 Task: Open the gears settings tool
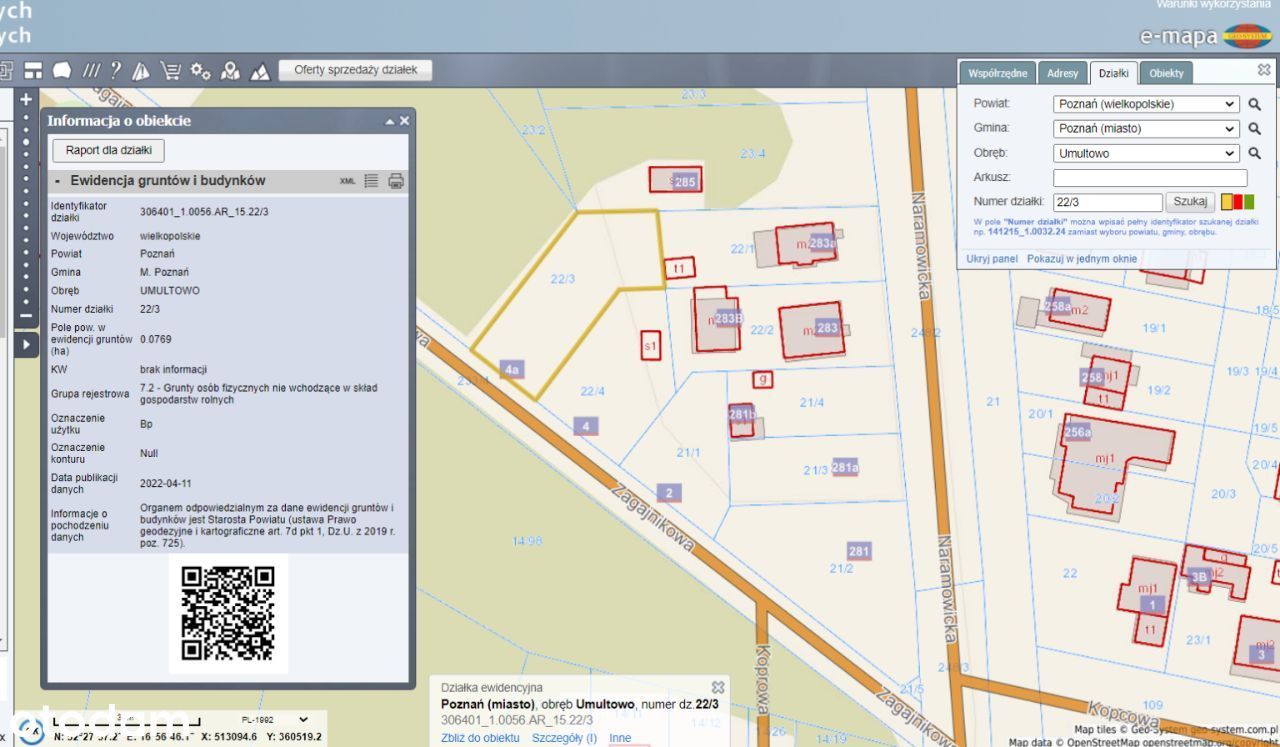tap(200, 71)
